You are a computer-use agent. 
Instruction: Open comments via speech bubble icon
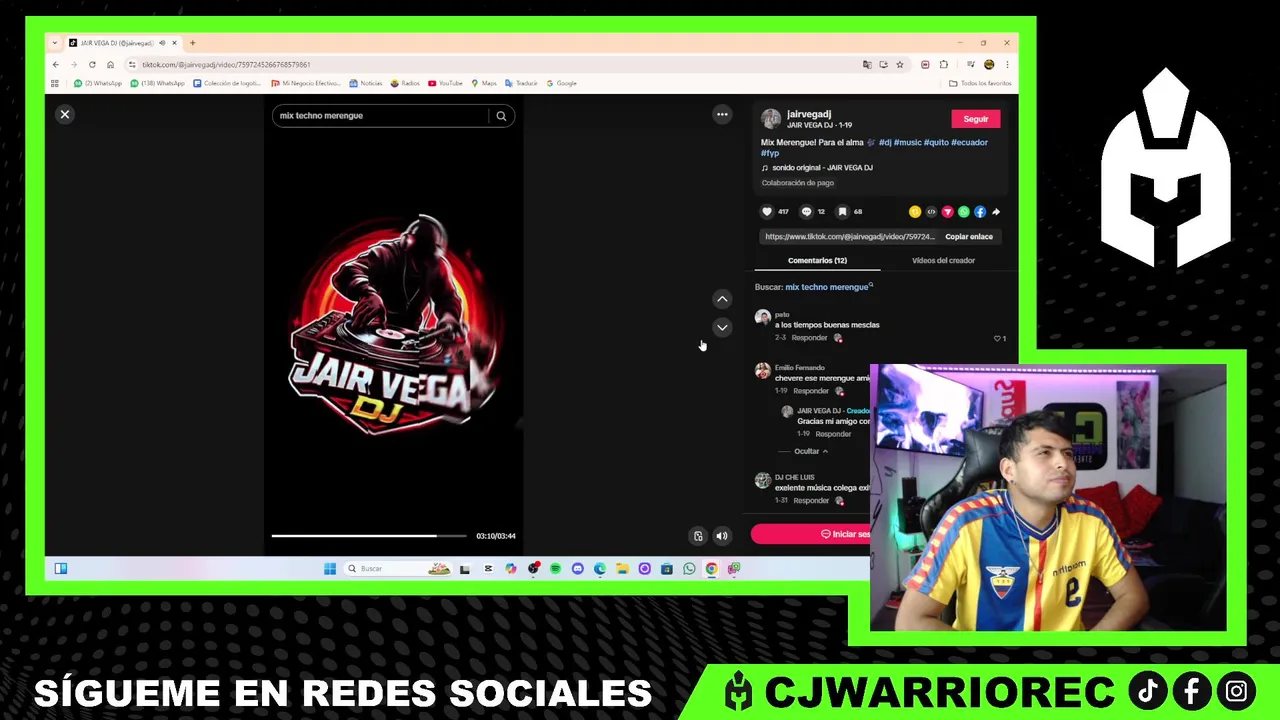pyautogui.click(x=806, y=212)
